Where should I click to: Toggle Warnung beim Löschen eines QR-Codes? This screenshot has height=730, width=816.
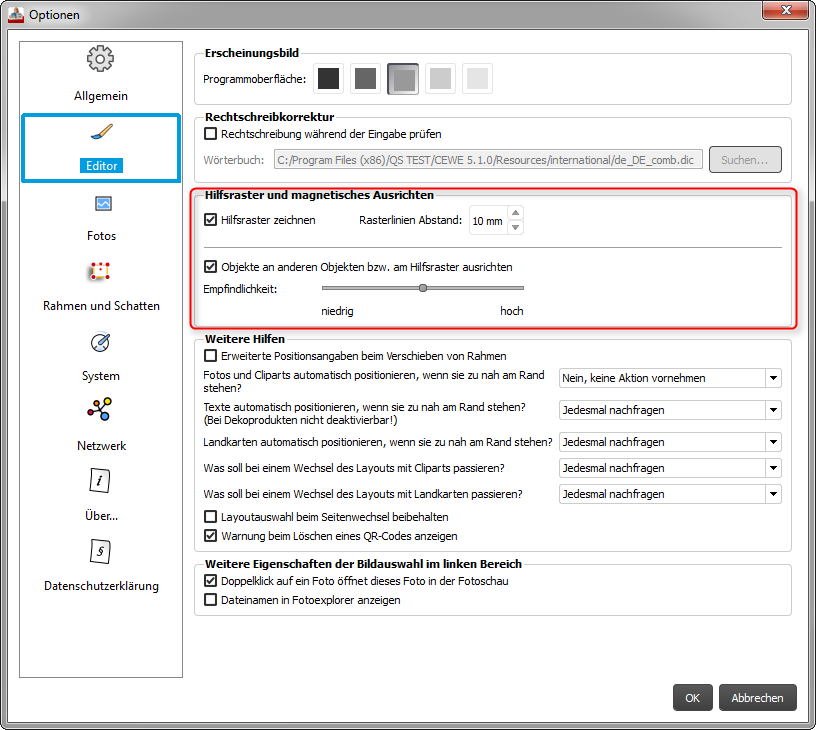click(211, 536)
